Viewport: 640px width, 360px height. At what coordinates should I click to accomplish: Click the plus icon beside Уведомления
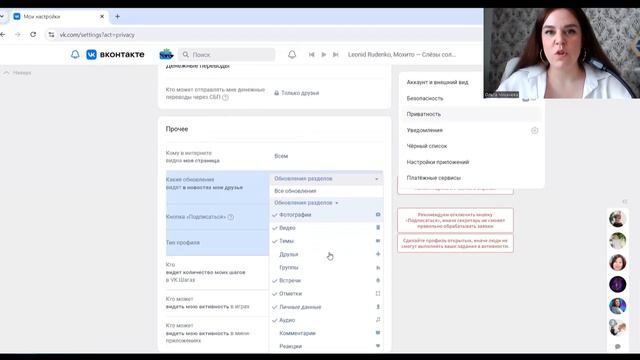534,131
